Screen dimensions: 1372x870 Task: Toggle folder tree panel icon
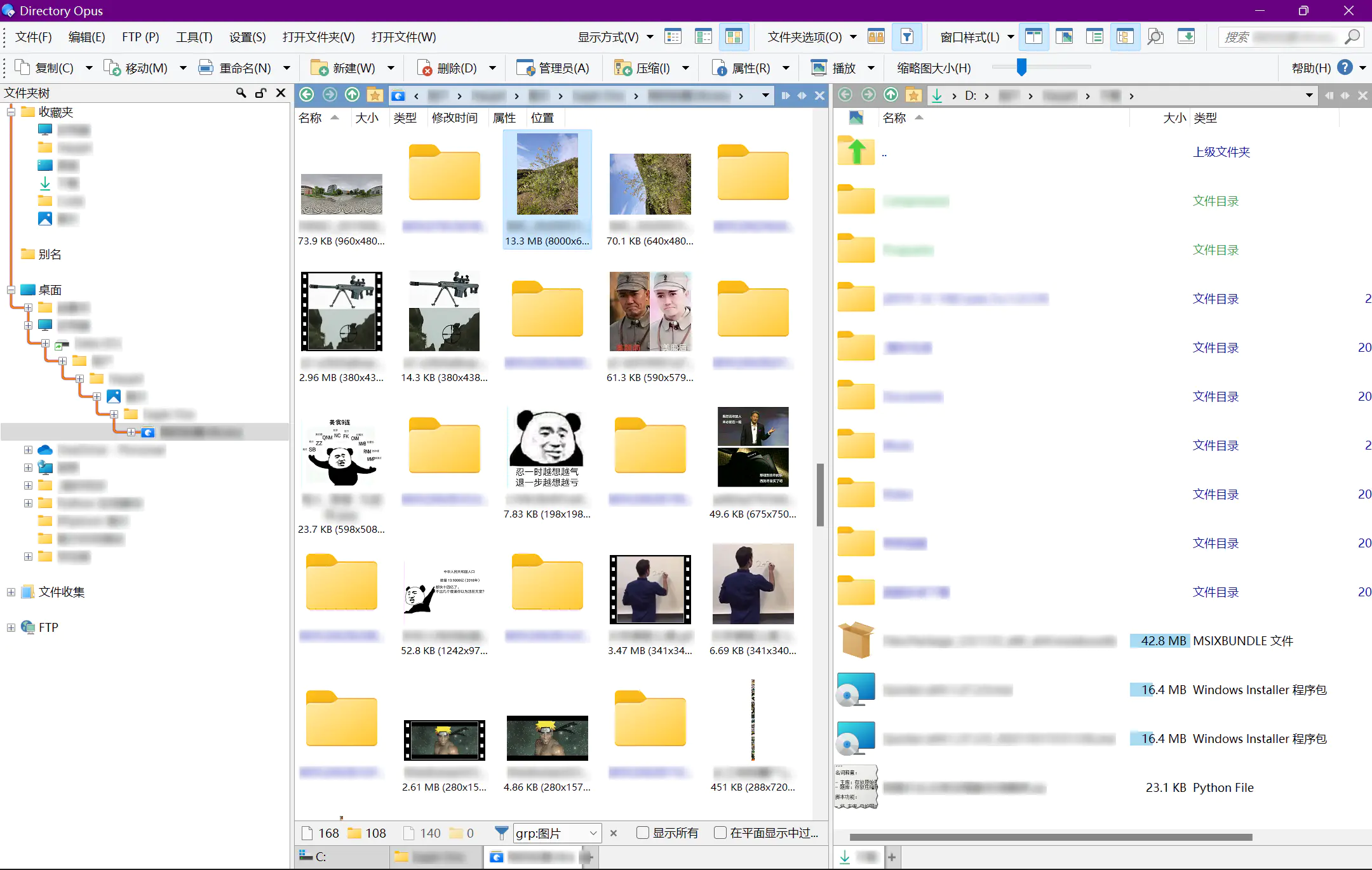point(1125,37)
